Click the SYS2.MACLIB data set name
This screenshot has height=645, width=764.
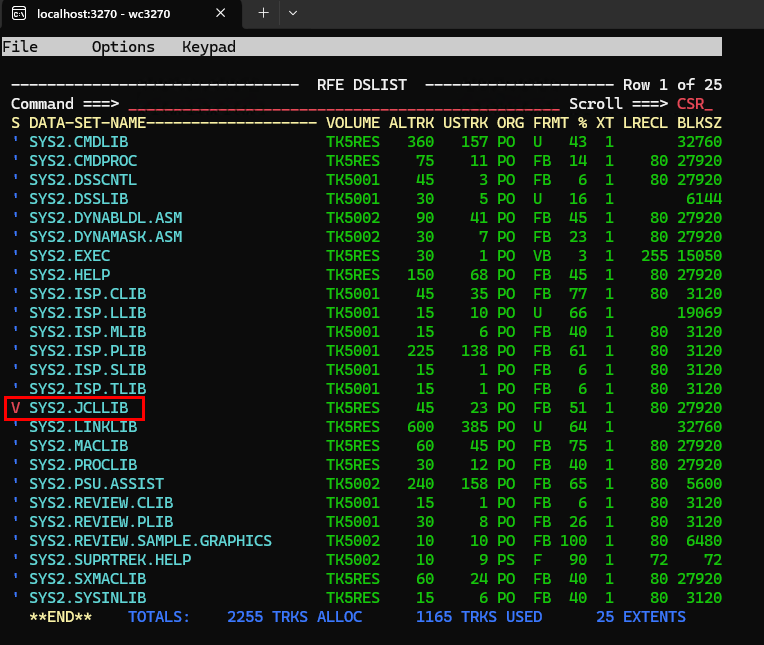tap(78, 446)
